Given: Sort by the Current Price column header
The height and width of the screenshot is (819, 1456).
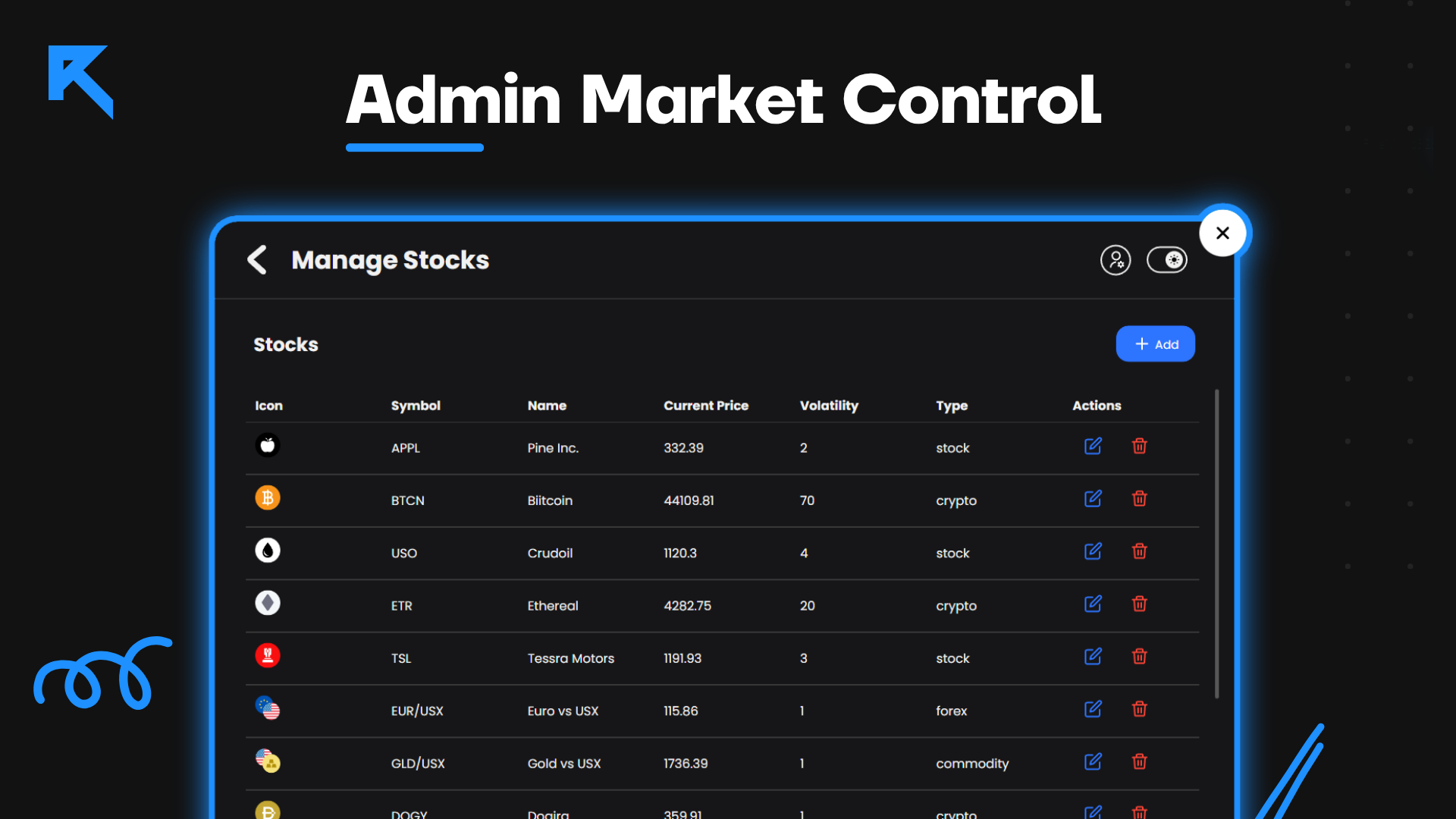Looking at the screenshot, I should [x=706, y=406].
